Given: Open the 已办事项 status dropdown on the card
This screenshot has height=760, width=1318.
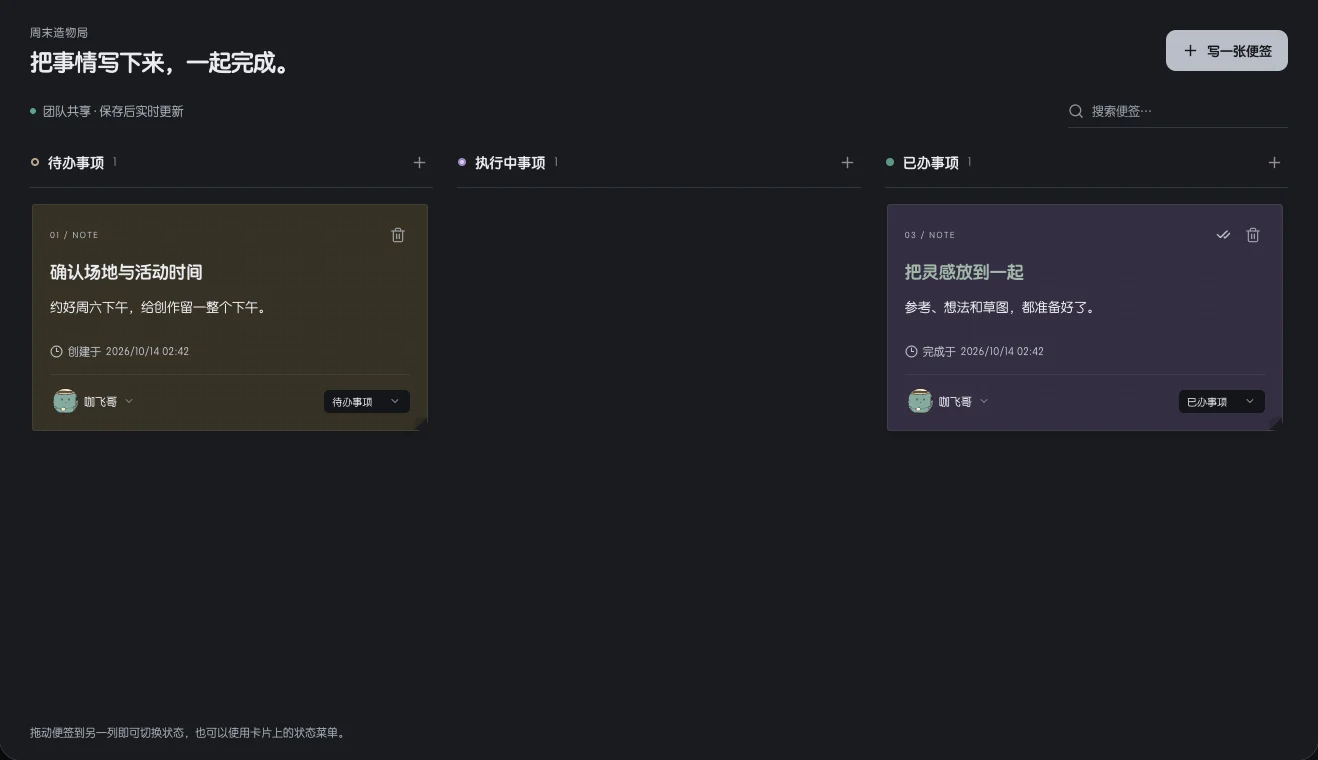Looking at the screenshot, I should (x=1221, y=401).
